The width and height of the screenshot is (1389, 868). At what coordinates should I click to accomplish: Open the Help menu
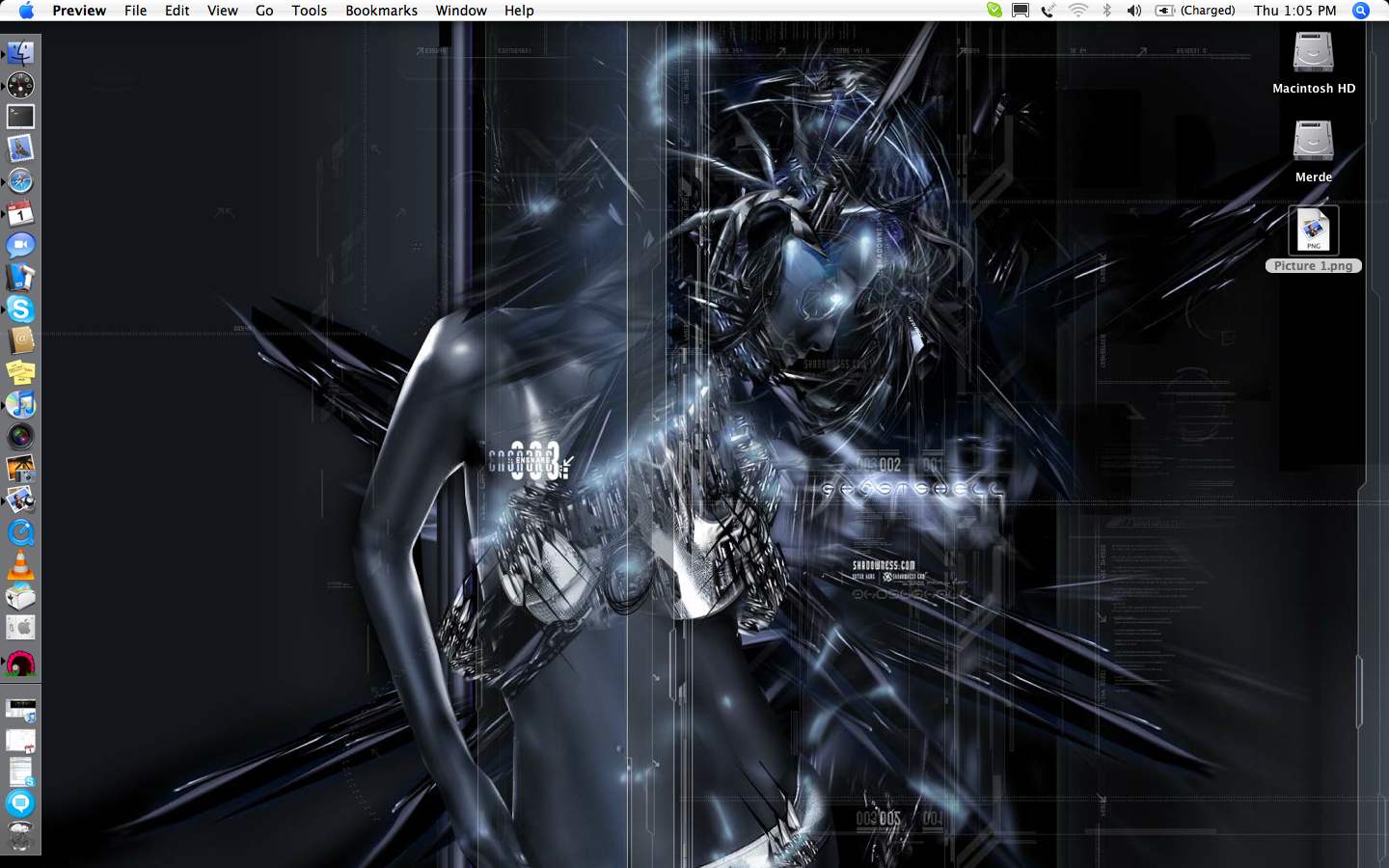pyautogui.click(x=519, y=11)
